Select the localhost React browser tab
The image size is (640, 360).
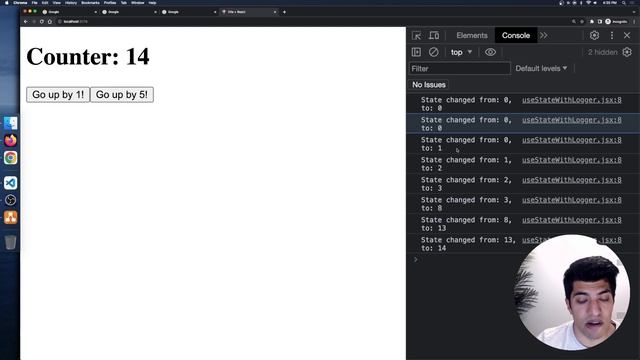(249, 12)
